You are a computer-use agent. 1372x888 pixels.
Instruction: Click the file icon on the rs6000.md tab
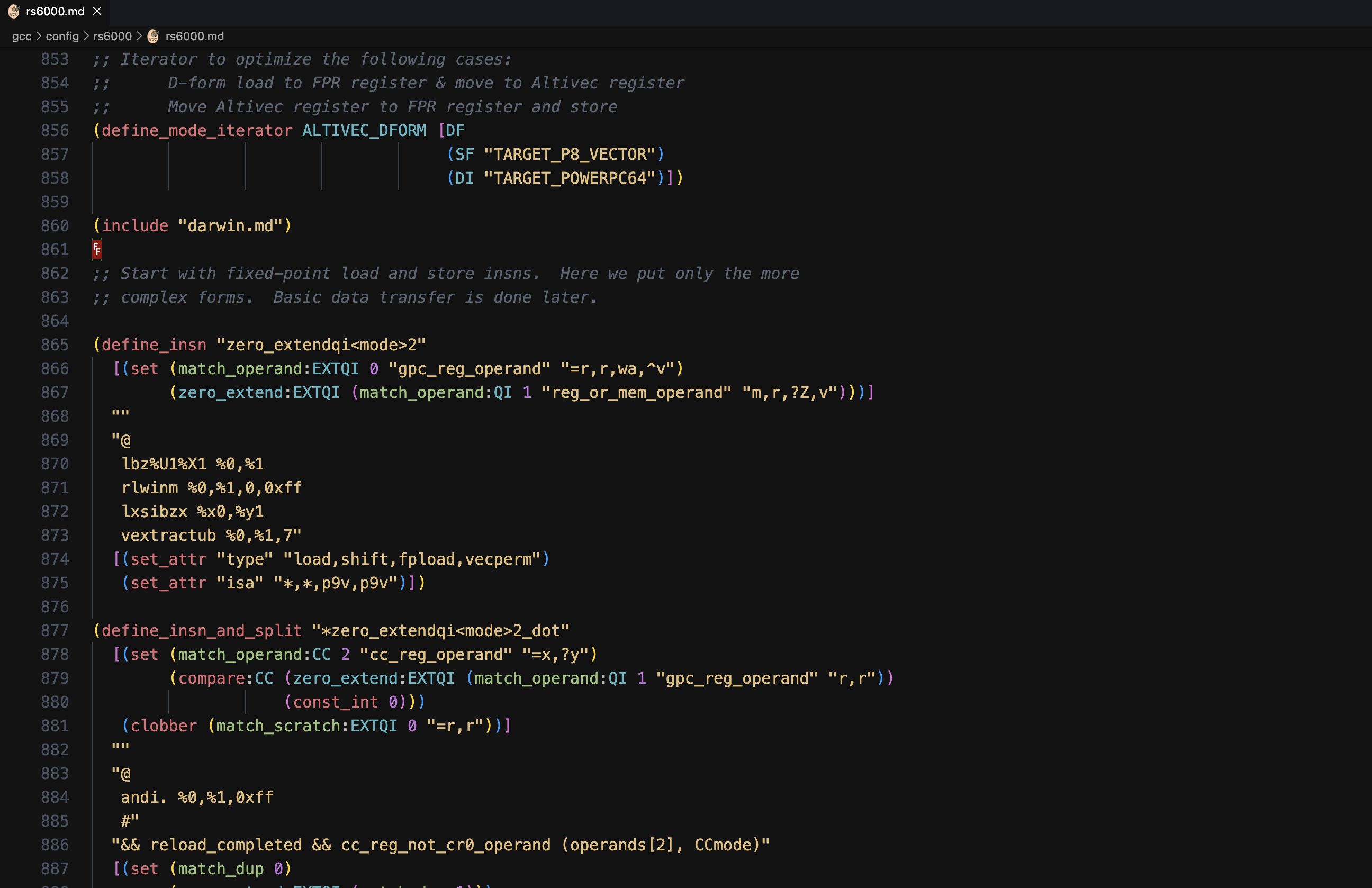[x=14, y=11]
